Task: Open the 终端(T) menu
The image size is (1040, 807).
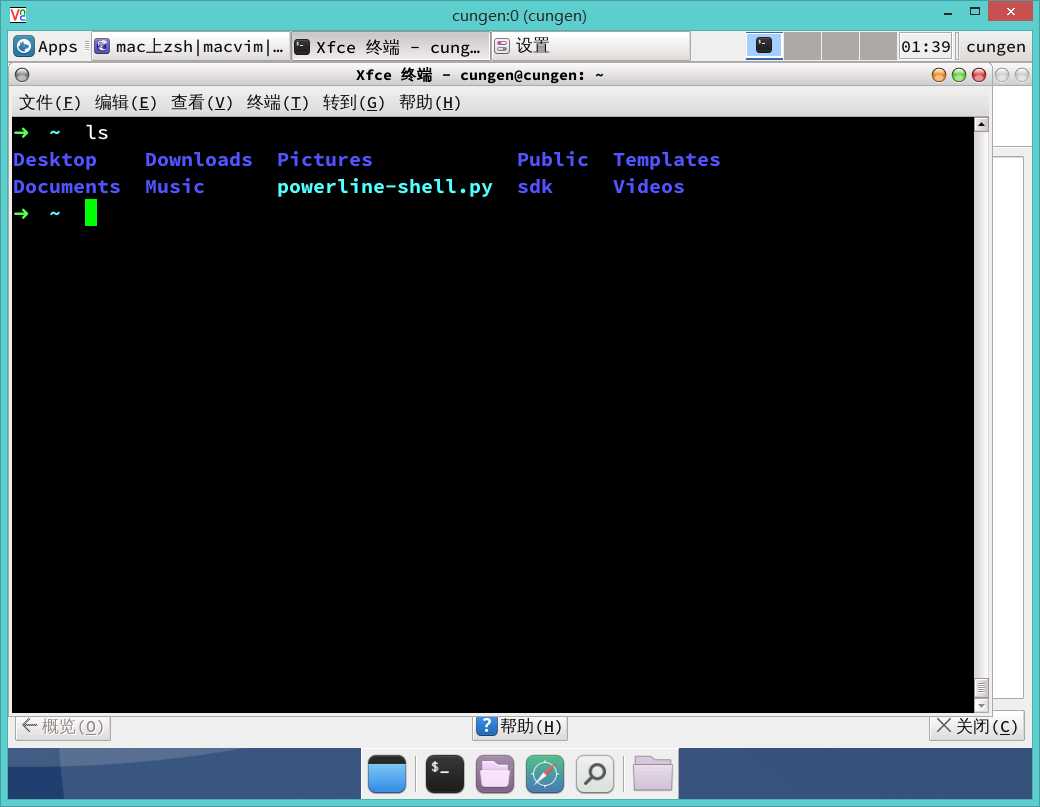Action: click(277, 102)
